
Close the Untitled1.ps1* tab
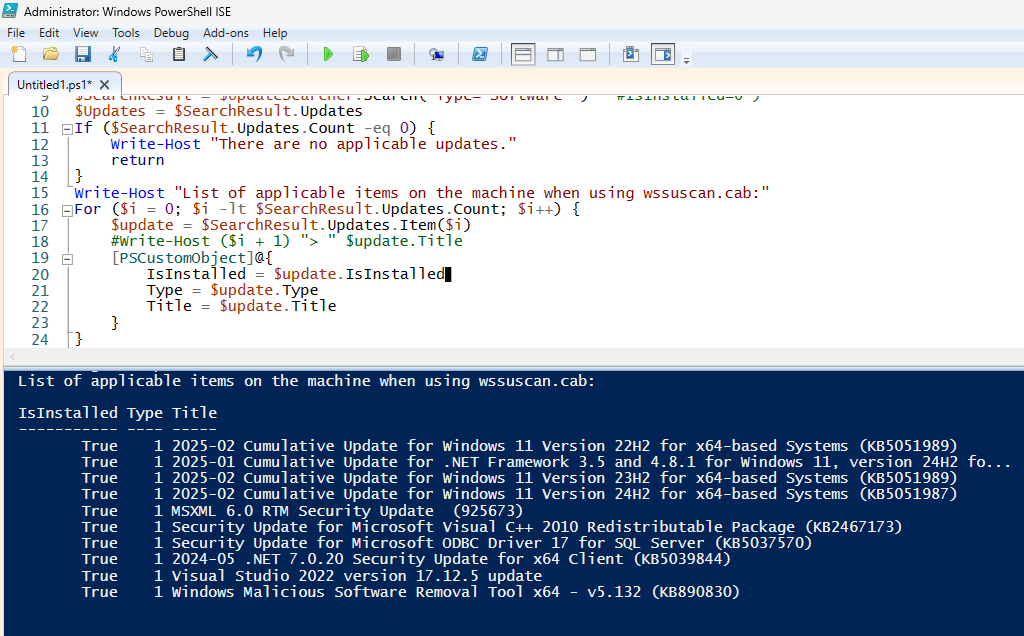(x=104, y=84)
